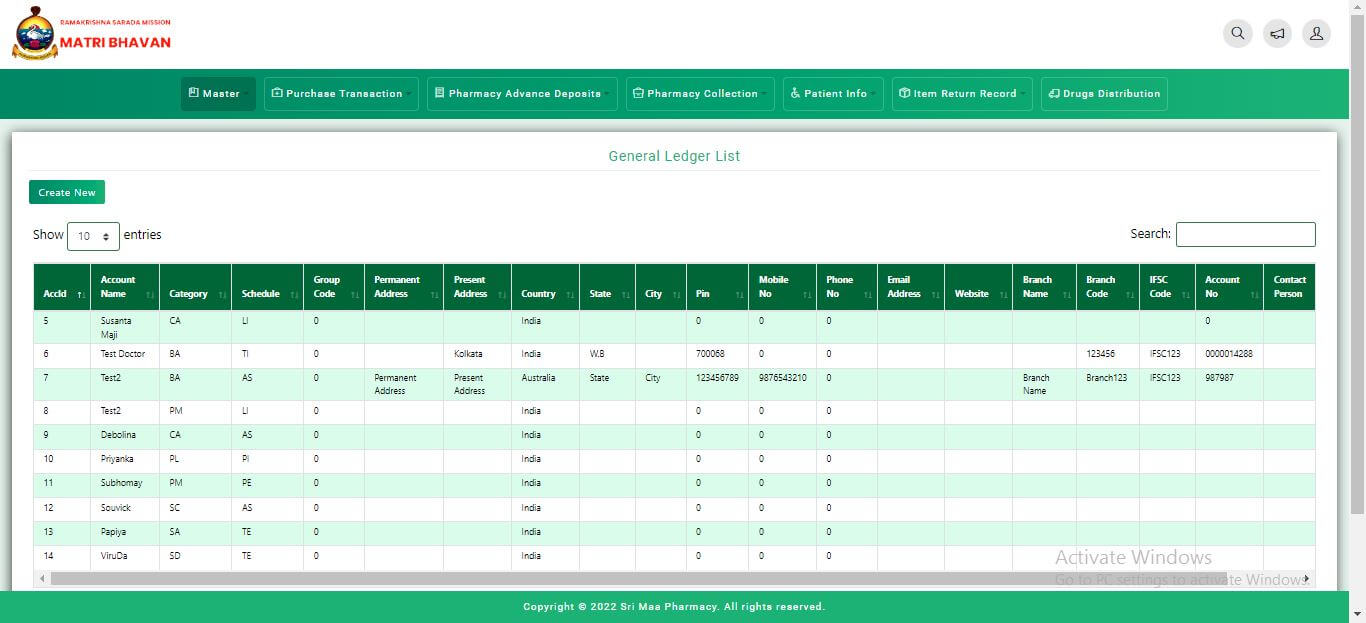Screen dimensions: 1366x623
Task: Sort table by Email Address column
Action: (910, 287)
